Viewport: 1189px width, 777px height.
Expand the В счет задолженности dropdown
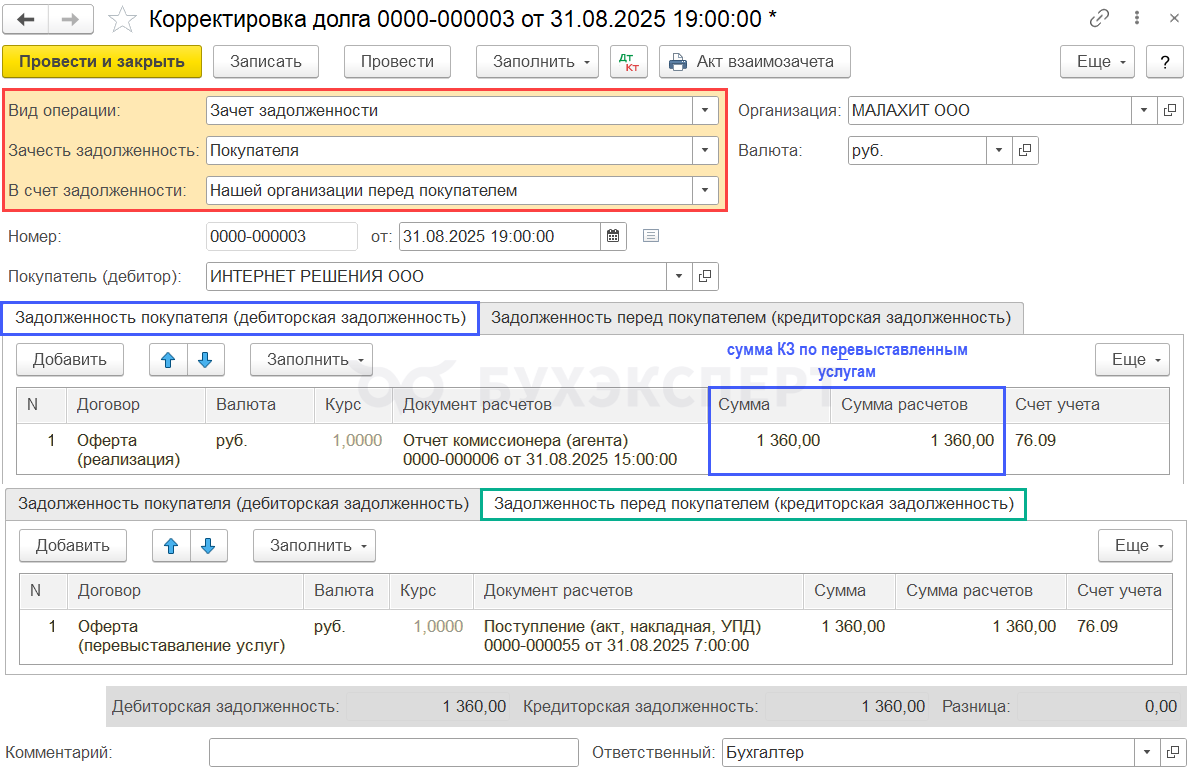point(705,190)
